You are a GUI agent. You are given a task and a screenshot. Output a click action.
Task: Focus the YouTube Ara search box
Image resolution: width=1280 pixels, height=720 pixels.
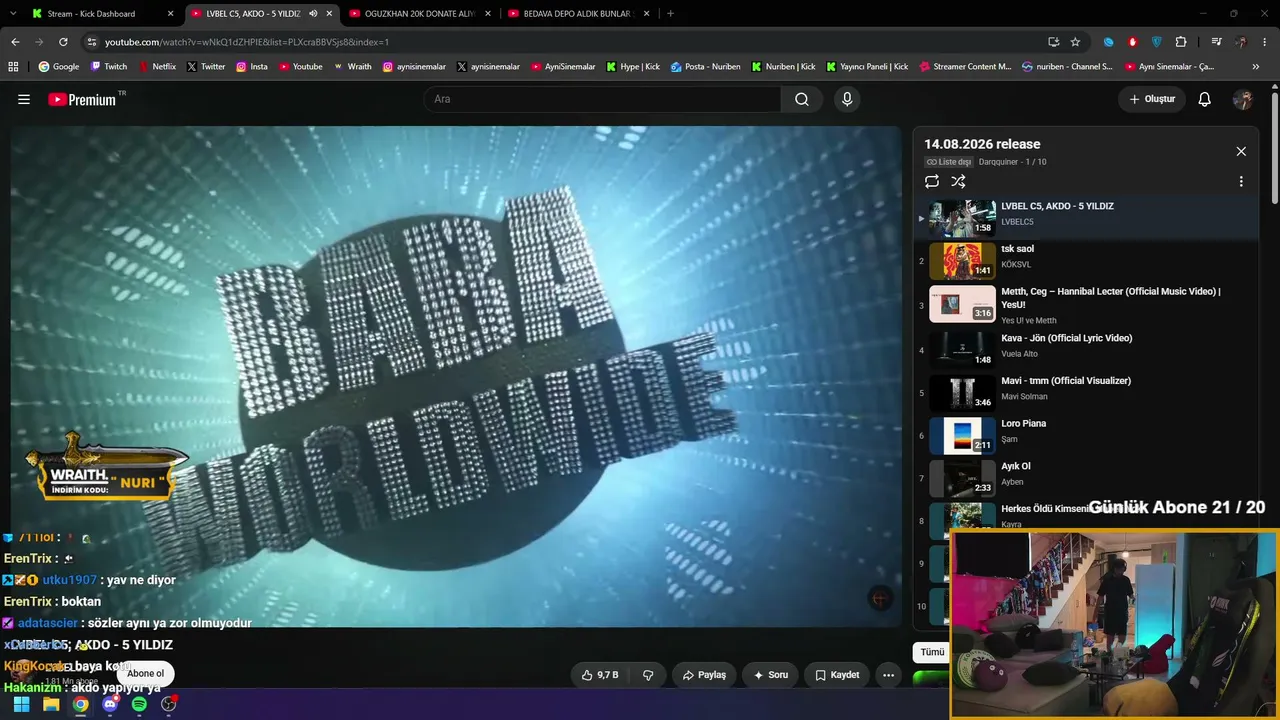602,99
